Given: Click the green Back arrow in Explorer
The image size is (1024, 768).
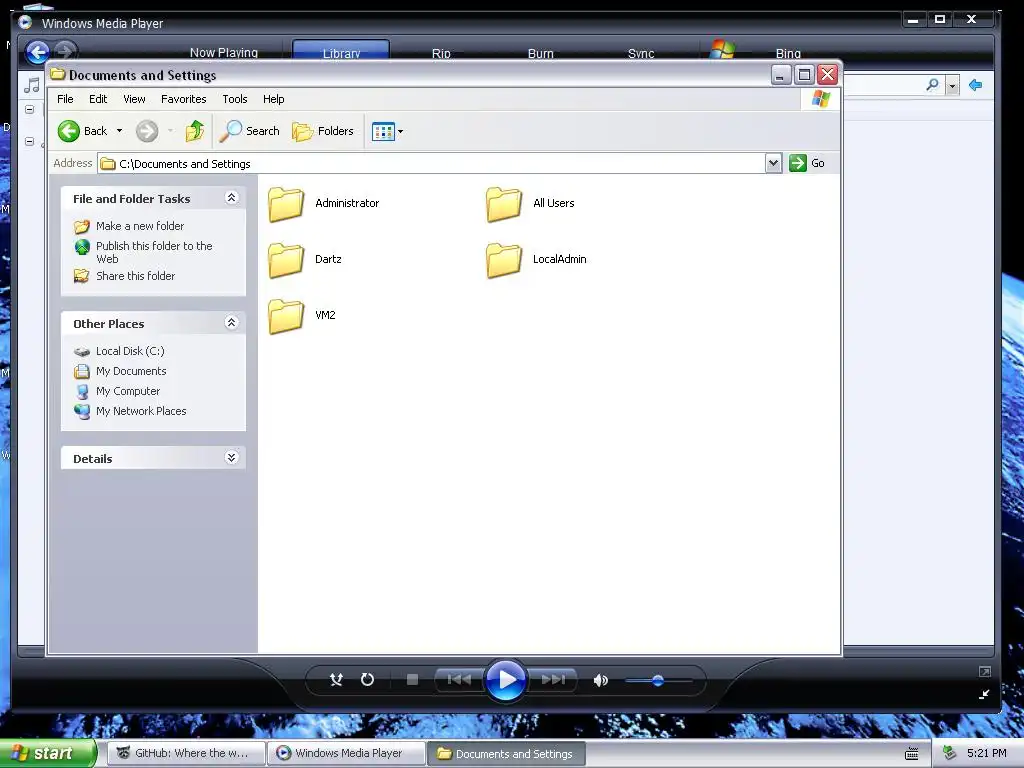Looking at the screenshot, I should tap(69, 131).
